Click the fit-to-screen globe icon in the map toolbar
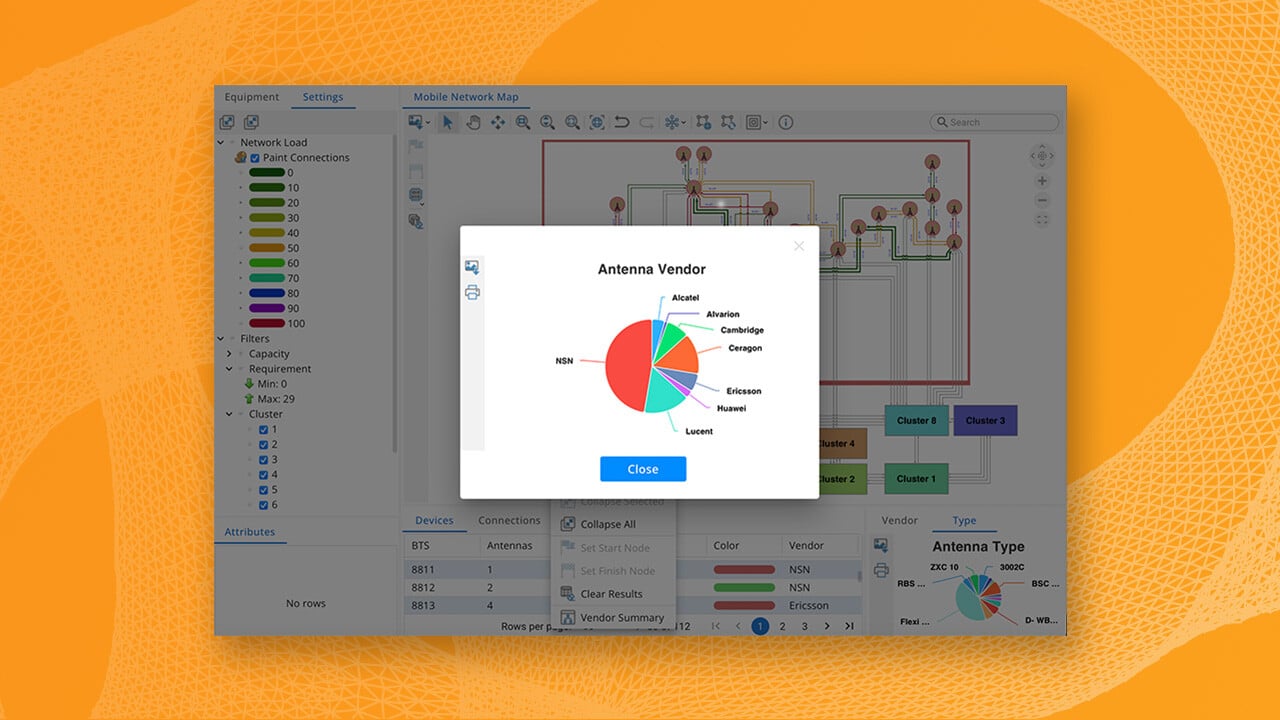Image resolution: width=1280 pixels, height=720 pixels. pos(597,122)
